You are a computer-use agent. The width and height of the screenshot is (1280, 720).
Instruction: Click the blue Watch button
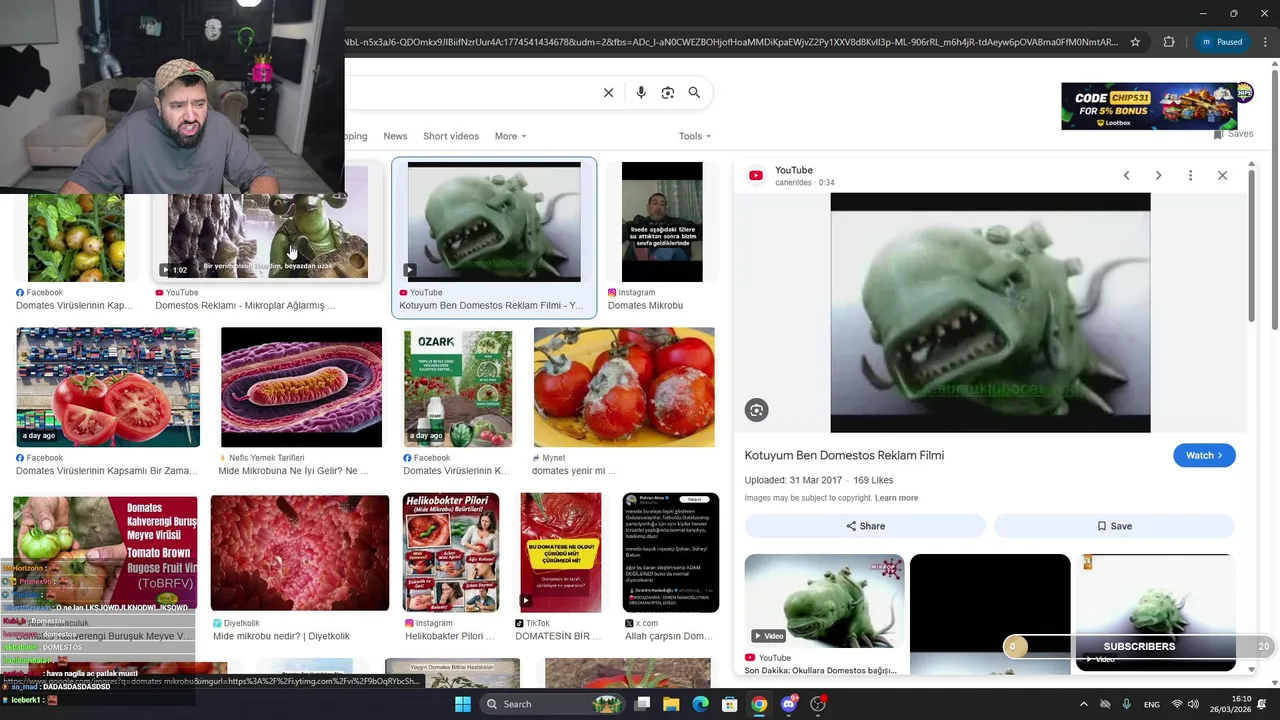coord(1204,455)
